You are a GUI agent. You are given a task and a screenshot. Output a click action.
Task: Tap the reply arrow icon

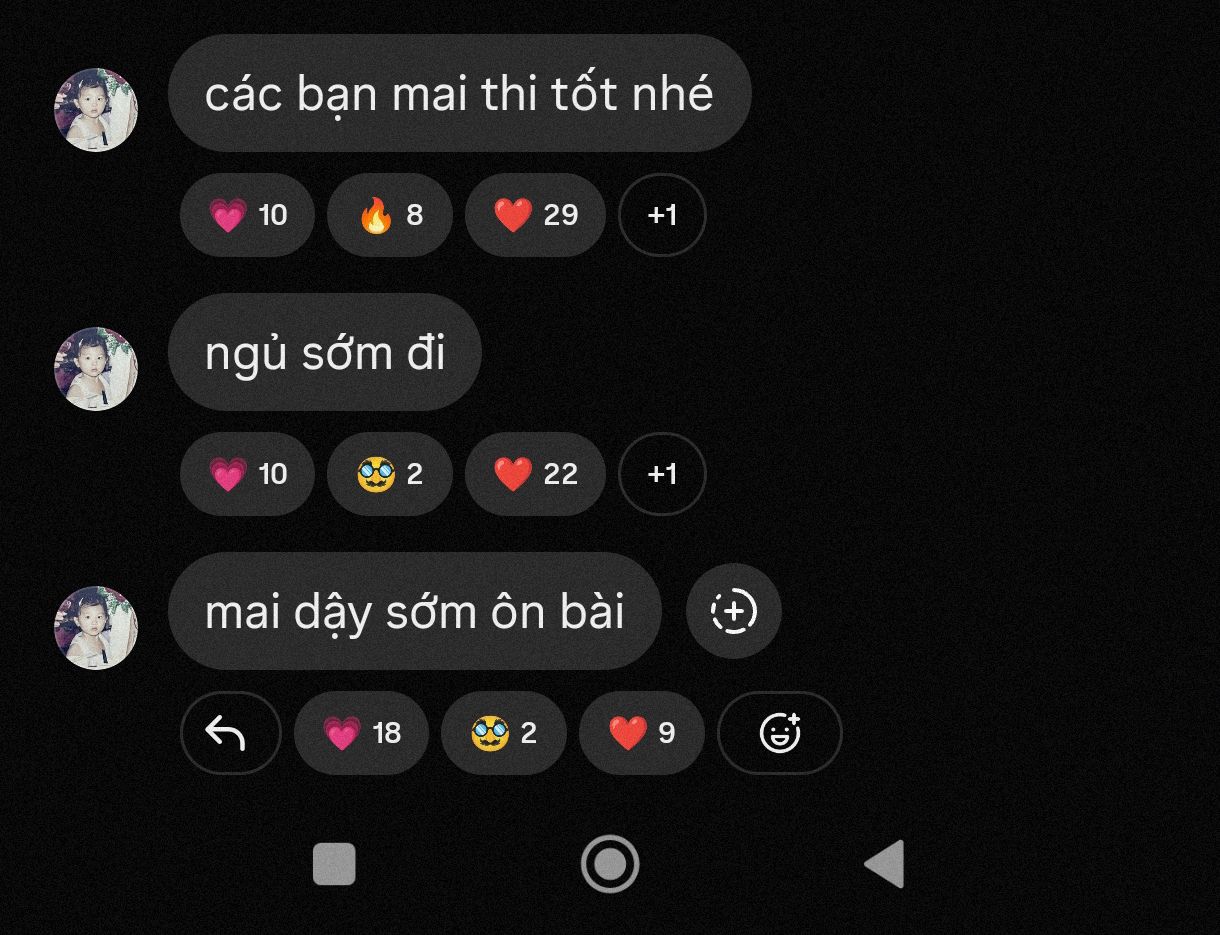[230, 733]
